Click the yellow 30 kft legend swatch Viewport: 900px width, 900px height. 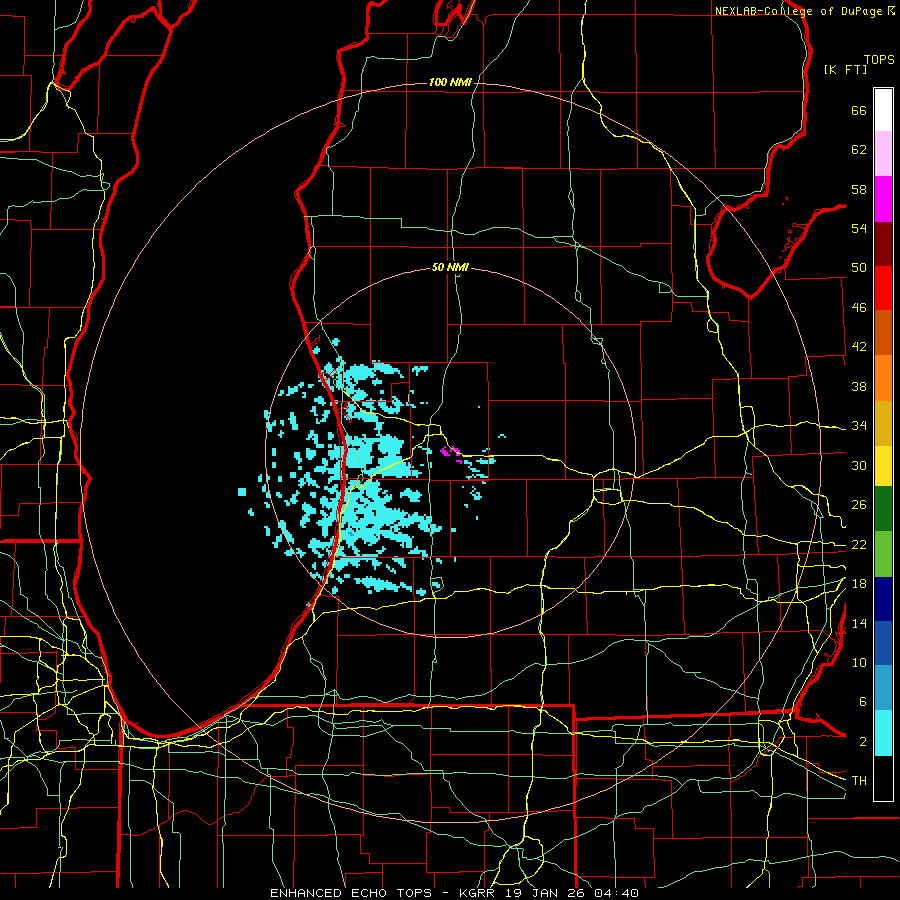tap(883, 466)
